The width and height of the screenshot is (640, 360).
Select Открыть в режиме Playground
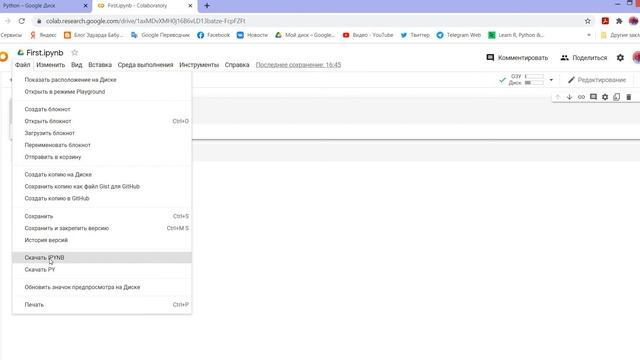coord(102,92)
